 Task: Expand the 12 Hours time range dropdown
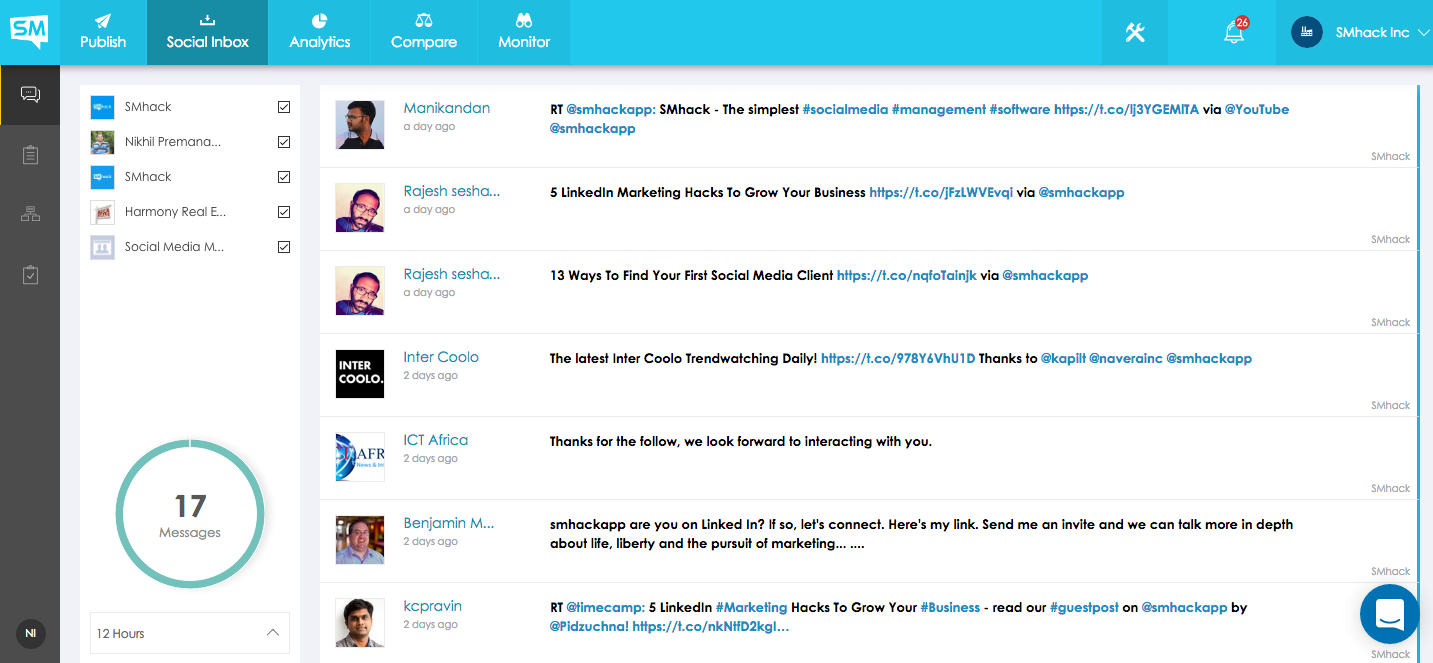point(190,633)
